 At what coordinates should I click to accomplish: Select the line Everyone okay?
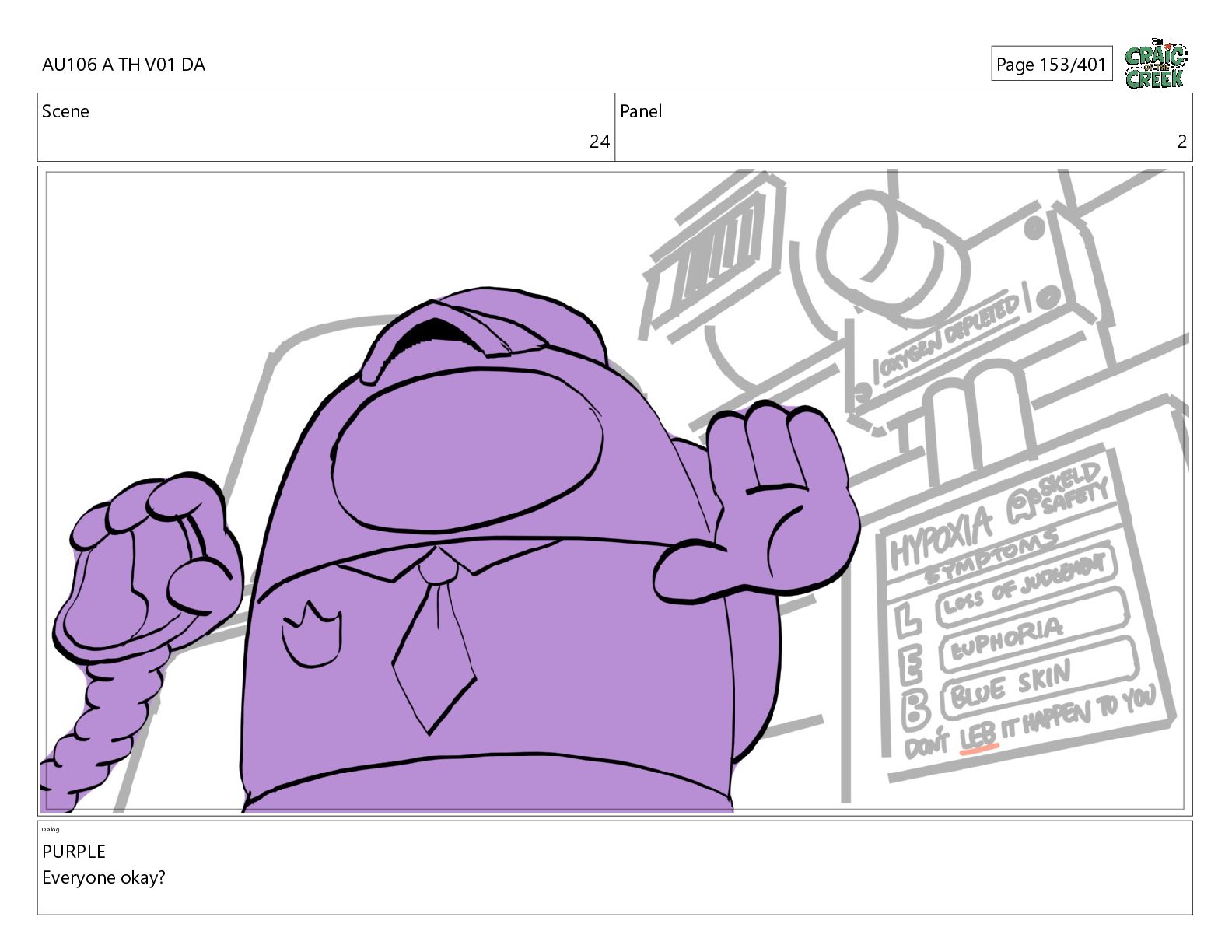(x=103, y=877)
